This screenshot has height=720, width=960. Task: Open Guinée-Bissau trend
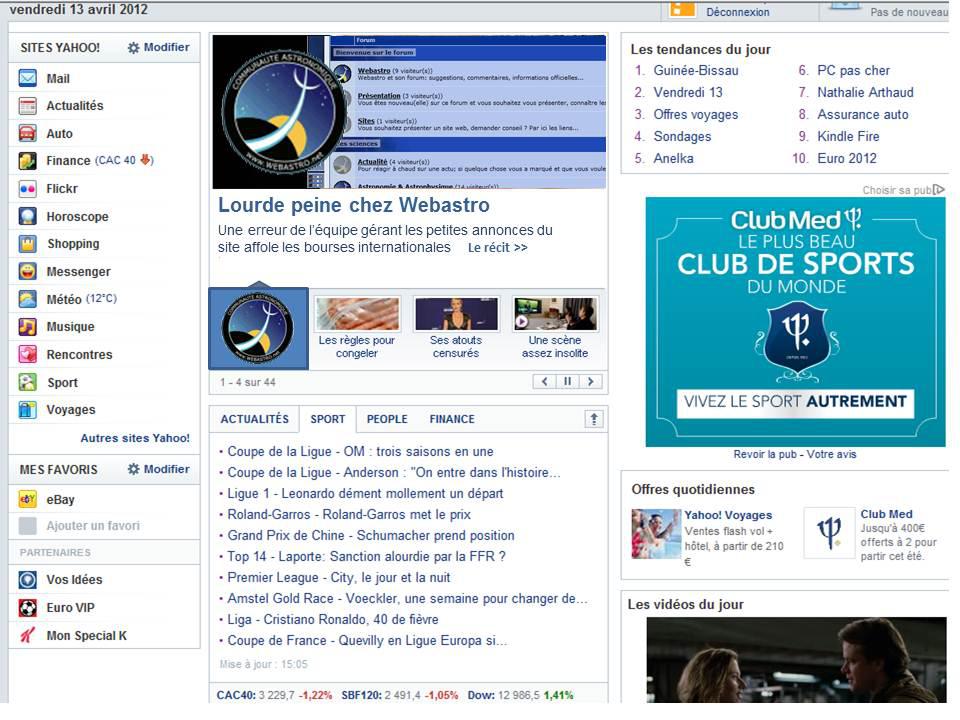click(696, 70)
